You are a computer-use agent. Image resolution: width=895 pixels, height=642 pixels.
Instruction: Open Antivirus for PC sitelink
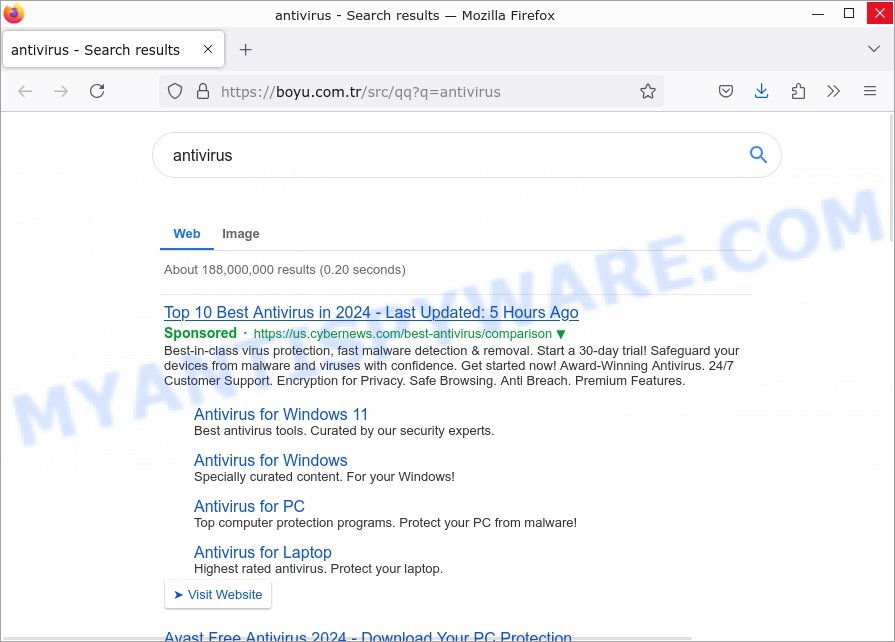pyautogui.click(x=249, y=506)
